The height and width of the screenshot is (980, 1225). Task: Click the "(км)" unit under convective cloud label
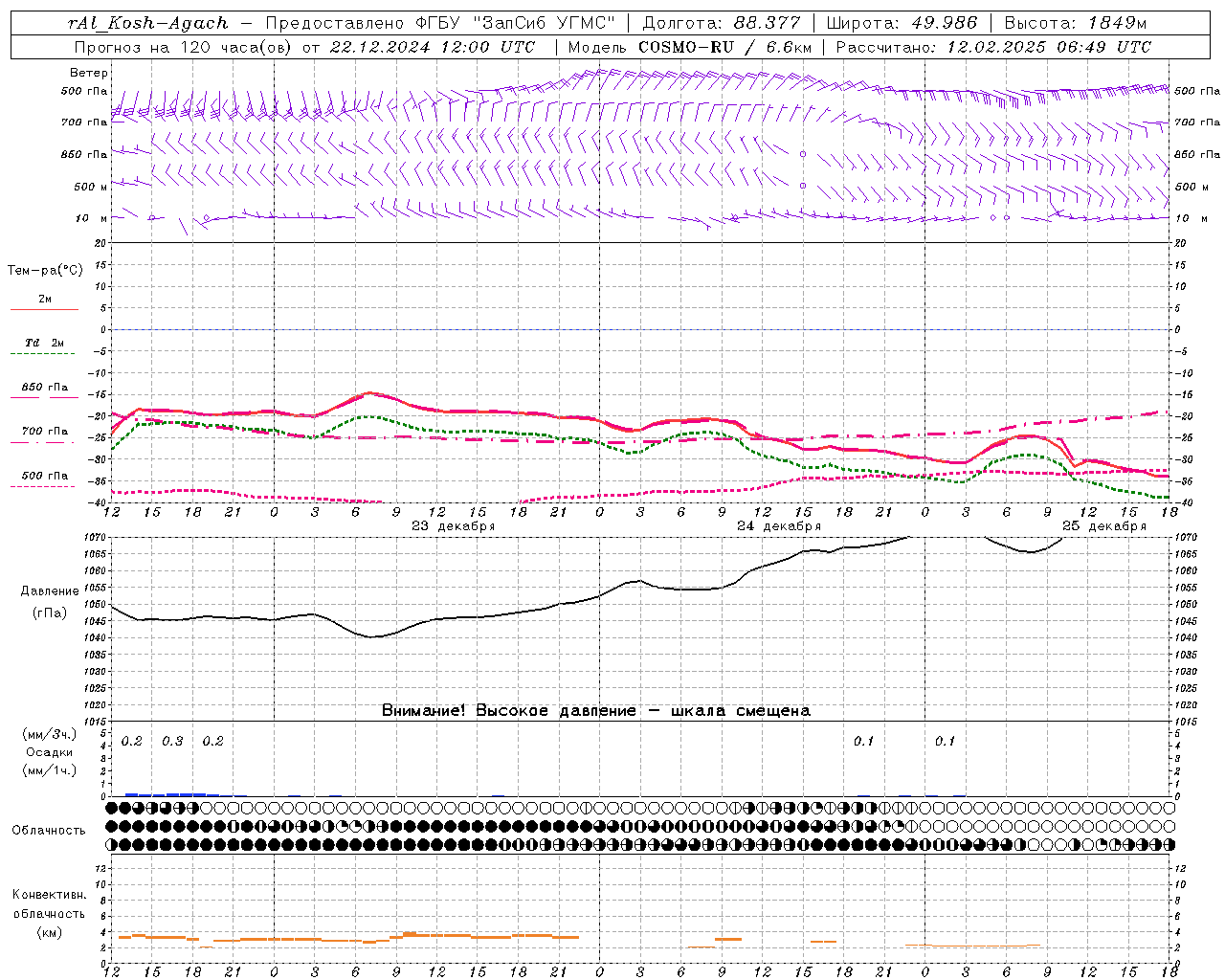tap(49, 932)
